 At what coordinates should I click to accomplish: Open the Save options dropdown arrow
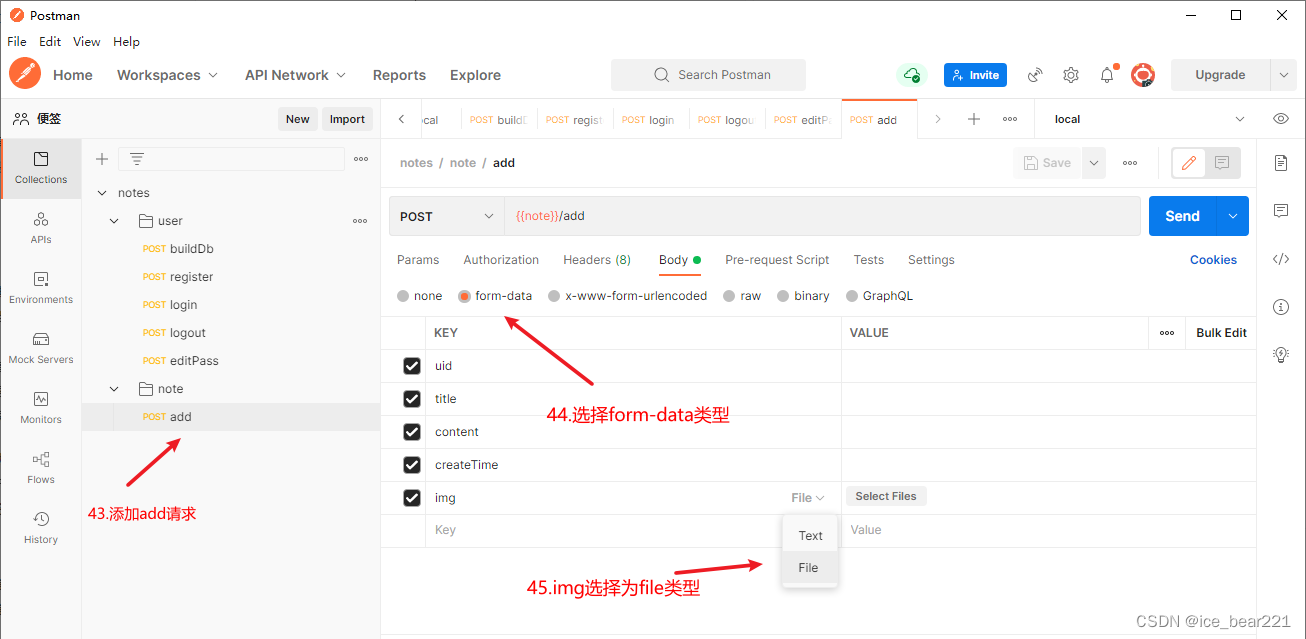click(1094, 163)
